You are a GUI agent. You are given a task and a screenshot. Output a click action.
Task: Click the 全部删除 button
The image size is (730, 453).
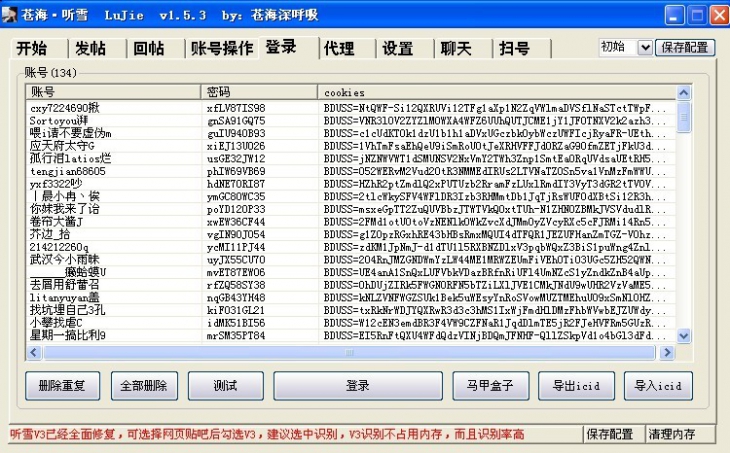(x=143, y=385)
